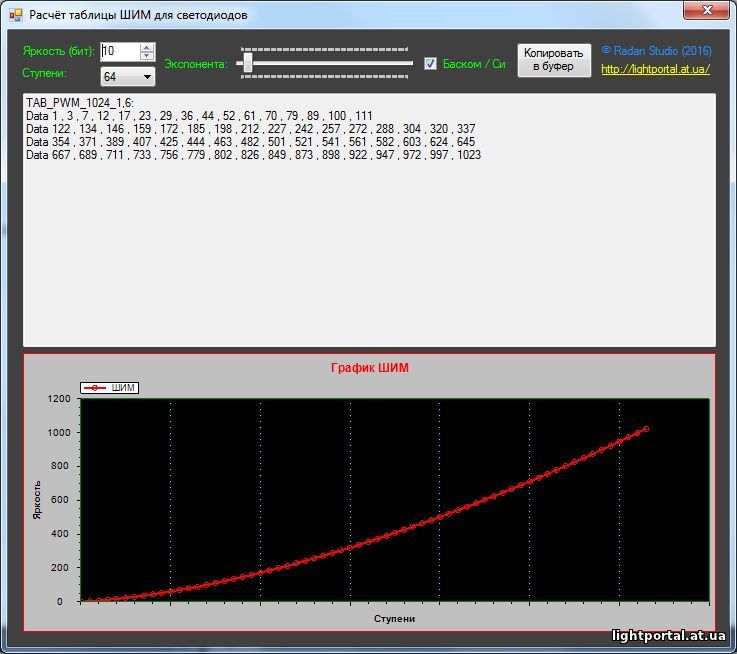Click the green Ступени: label beside the dropdown

click(45, 73)
